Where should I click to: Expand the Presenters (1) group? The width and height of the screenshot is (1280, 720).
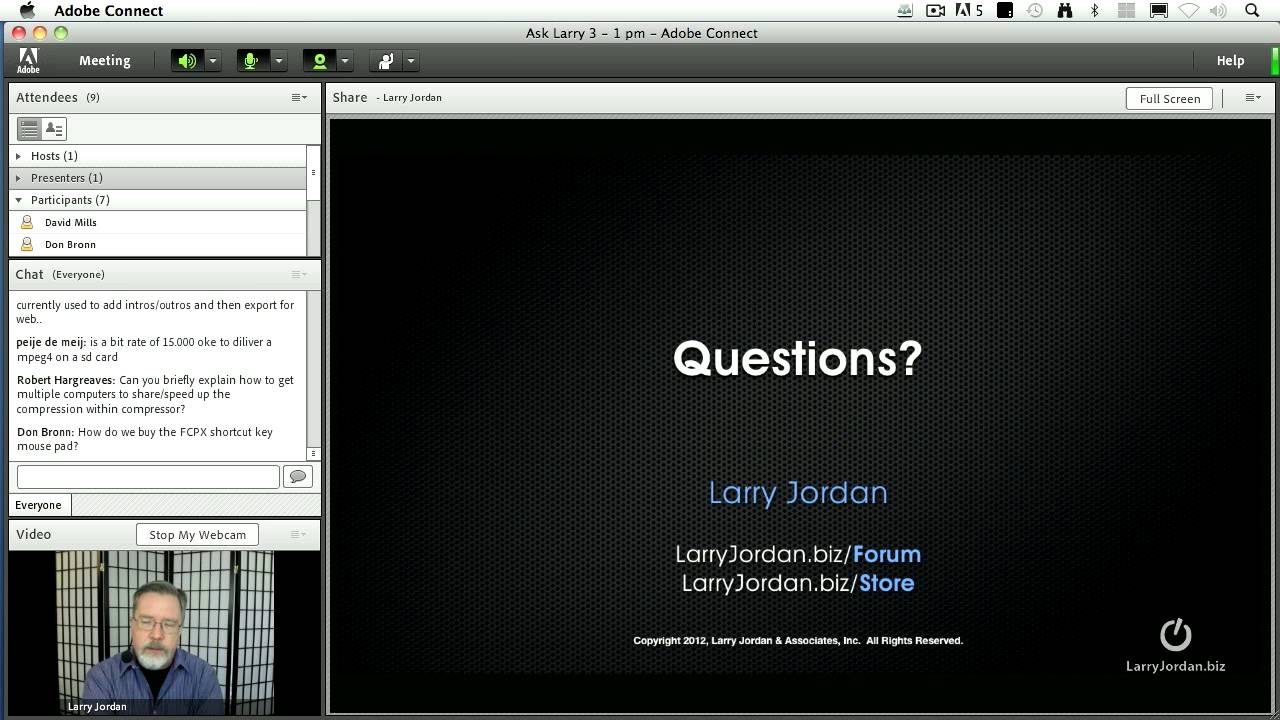pos(19,178)
